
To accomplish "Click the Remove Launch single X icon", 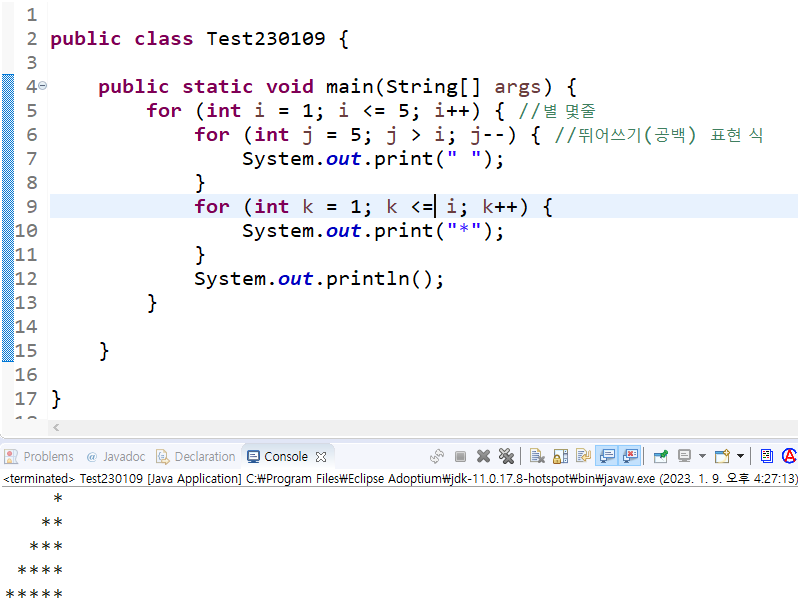I will tap(483, 456).
